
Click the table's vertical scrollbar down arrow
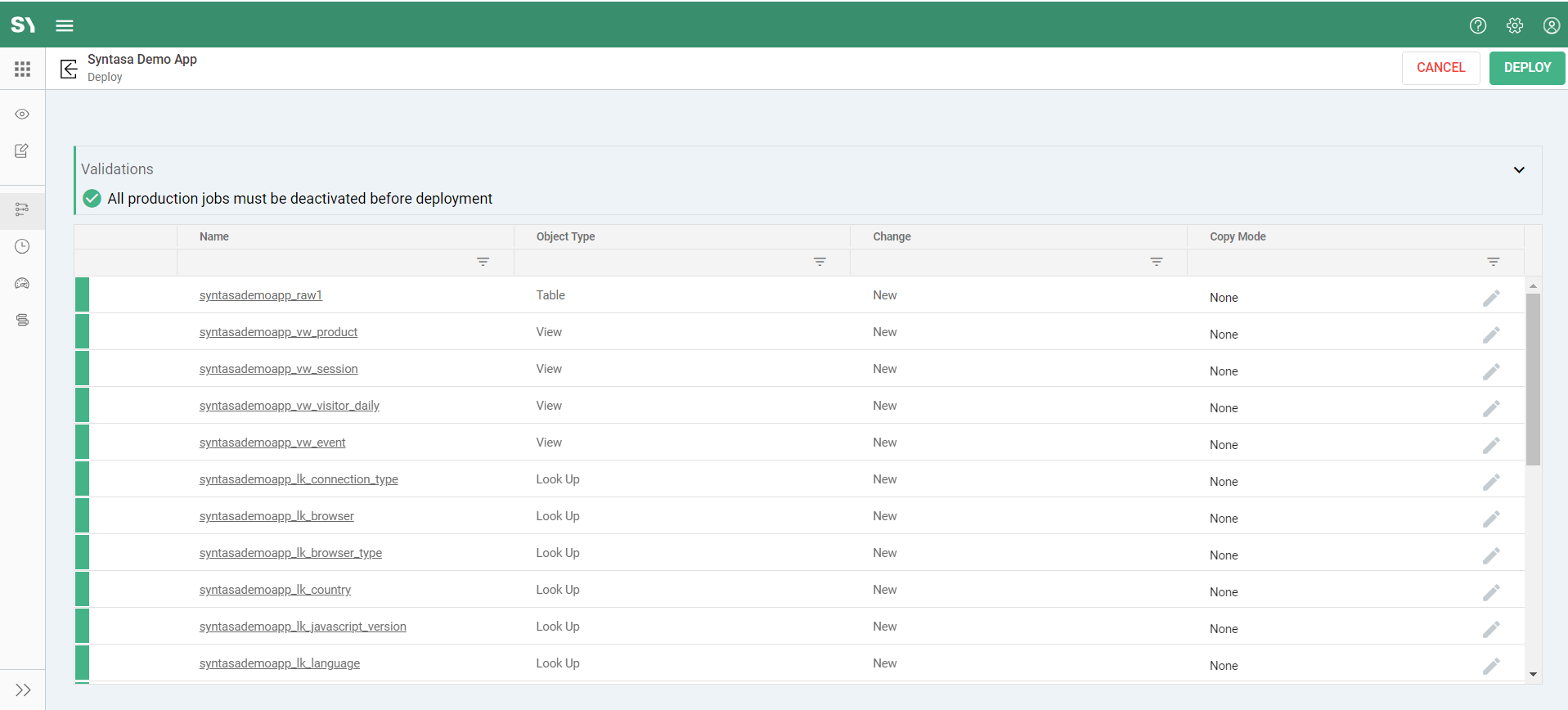tap(1533, 674)
